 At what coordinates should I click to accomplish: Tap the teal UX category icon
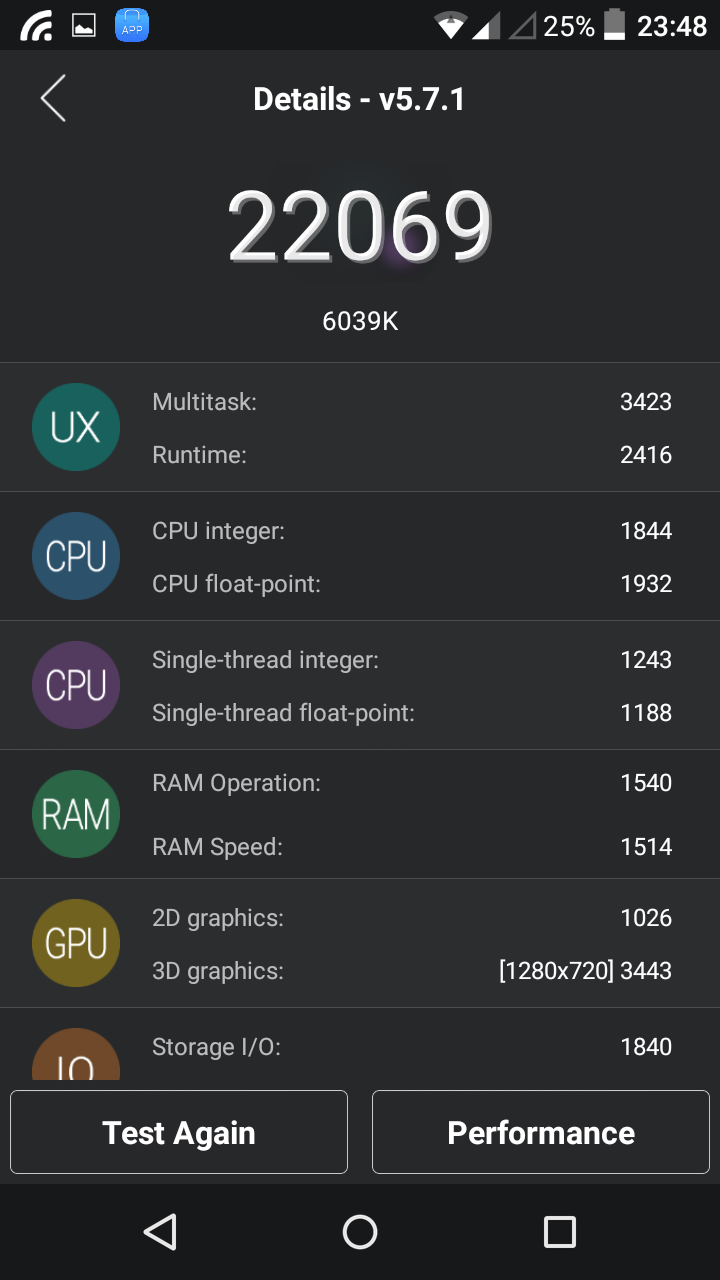click(76, 427)
